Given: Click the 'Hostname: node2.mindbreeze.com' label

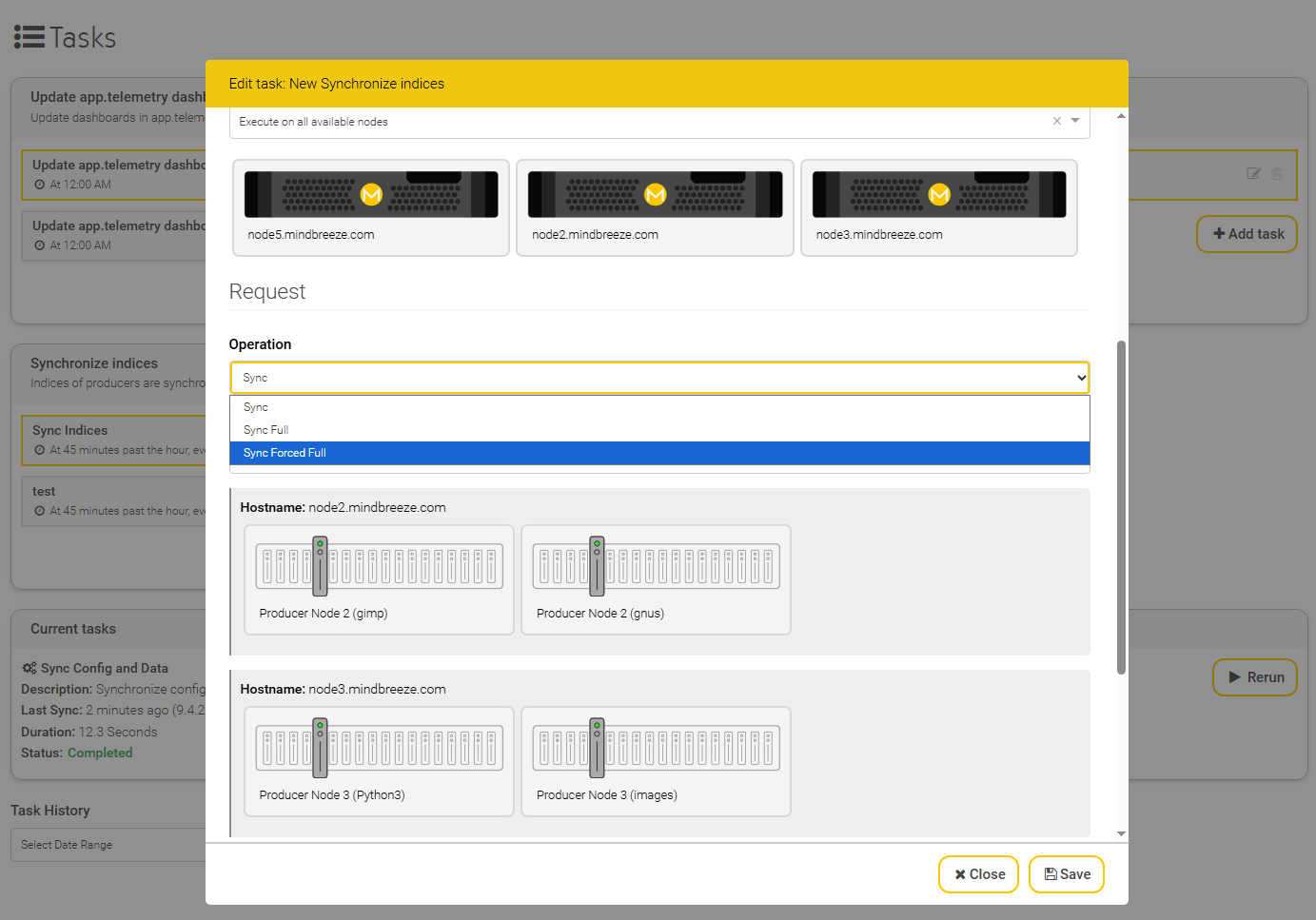Looking at the screenshot, I should (x=343, y=507).
